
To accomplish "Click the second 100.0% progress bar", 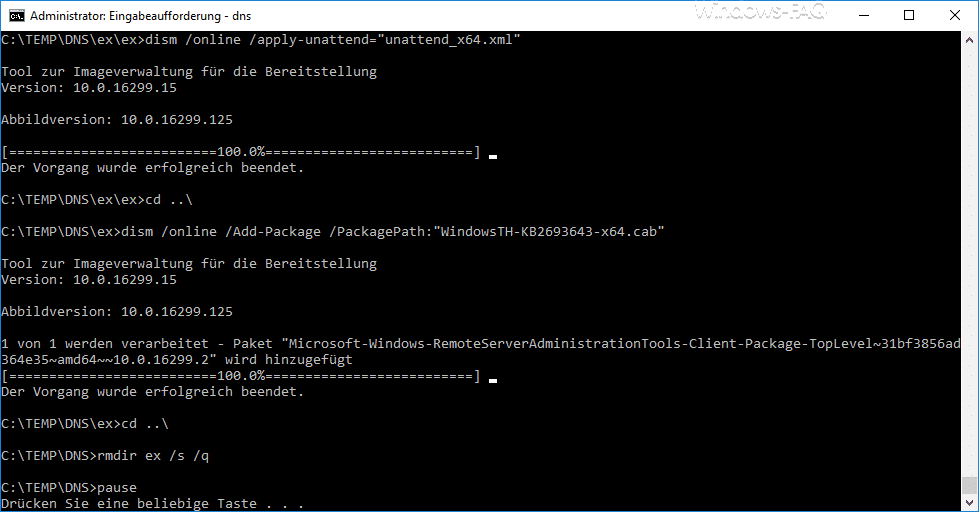I will pos(241,376).
